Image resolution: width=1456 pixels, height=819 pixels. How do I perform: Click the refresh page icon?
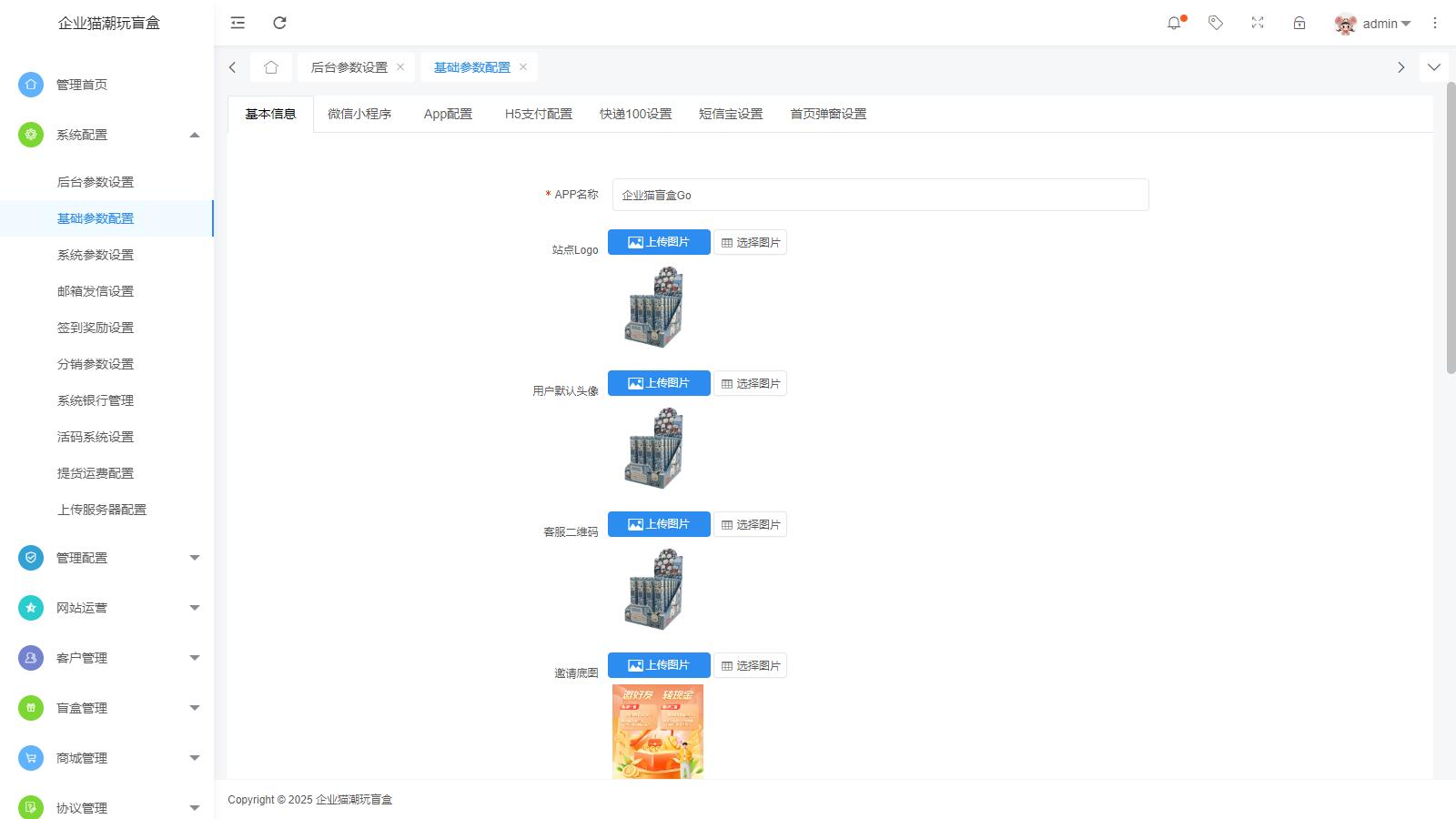pos(280,23)
